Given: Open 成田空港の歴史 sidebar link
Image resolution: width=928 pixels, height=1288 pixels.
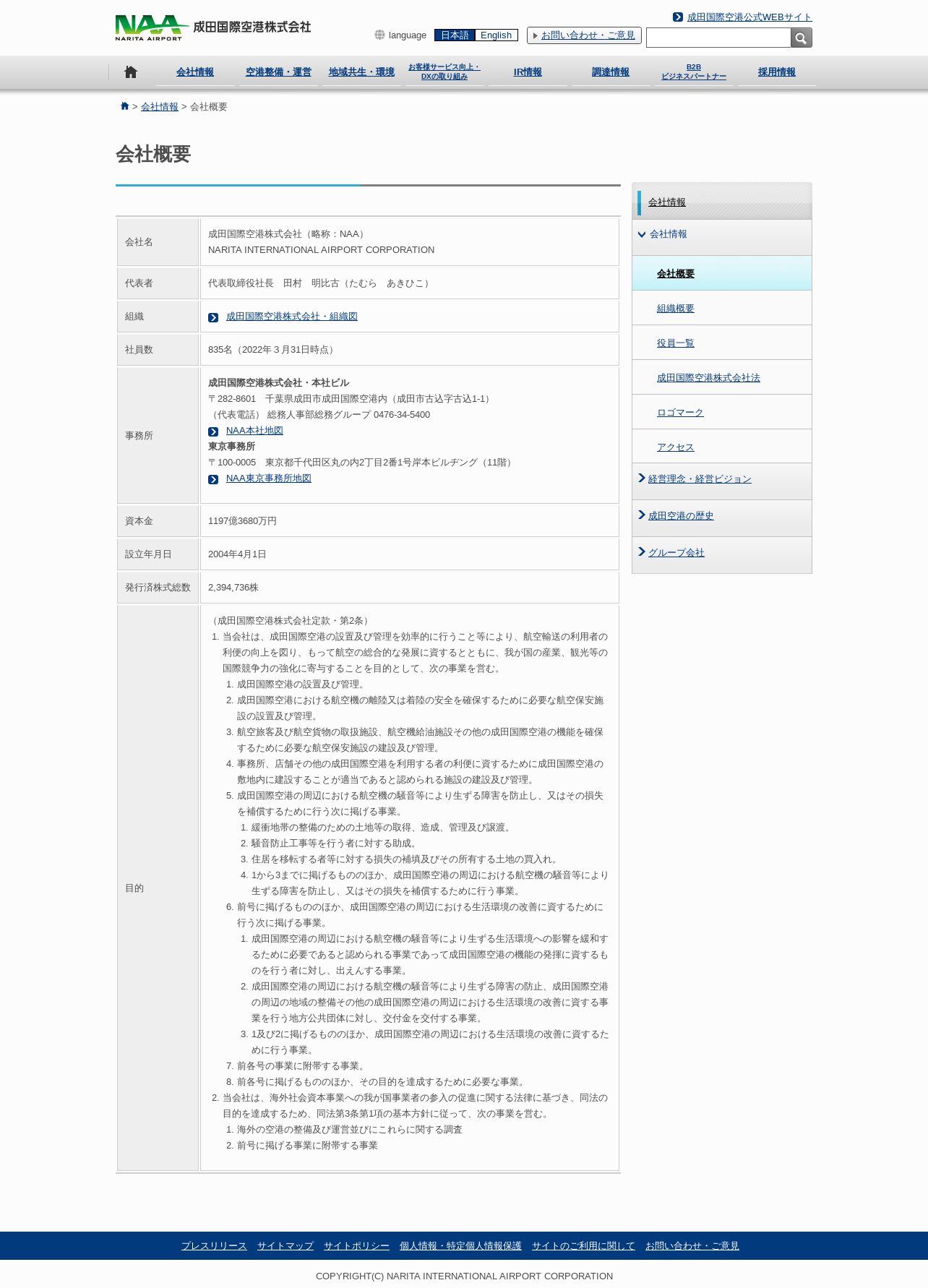Looking at the screenshot, I should click(681, 516).
